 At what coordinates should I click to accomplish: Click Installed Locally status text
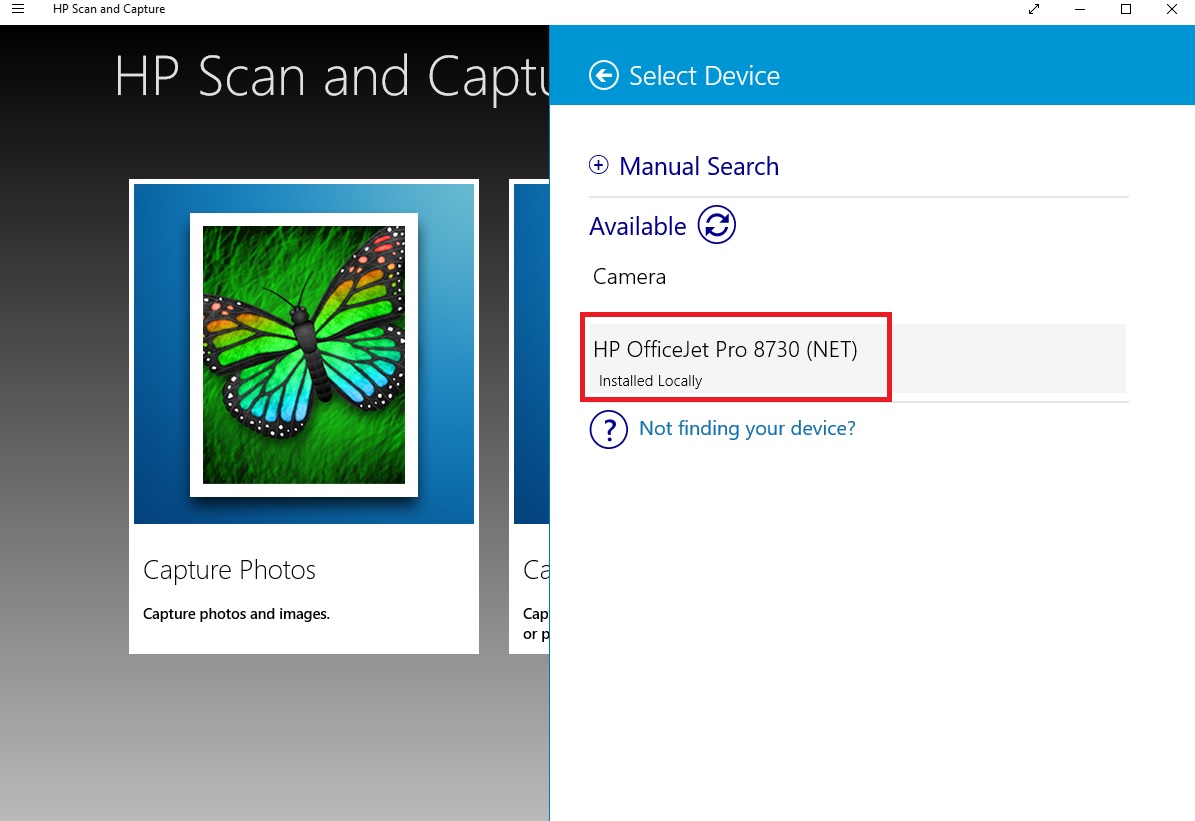[x=650, y=381]
